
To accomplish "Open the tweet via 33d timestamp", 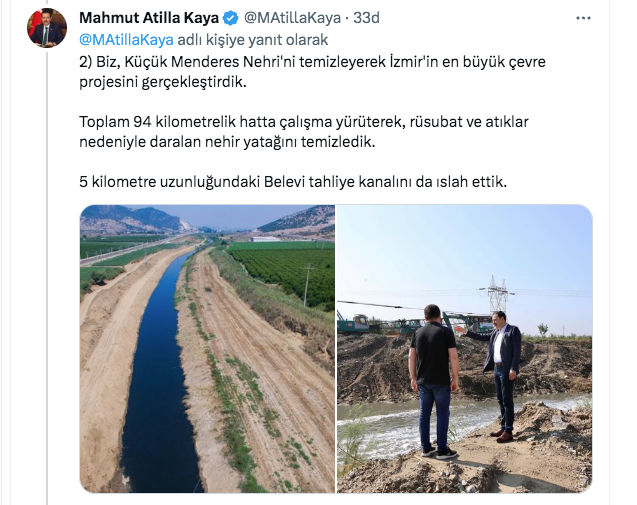I will (366, 18).
